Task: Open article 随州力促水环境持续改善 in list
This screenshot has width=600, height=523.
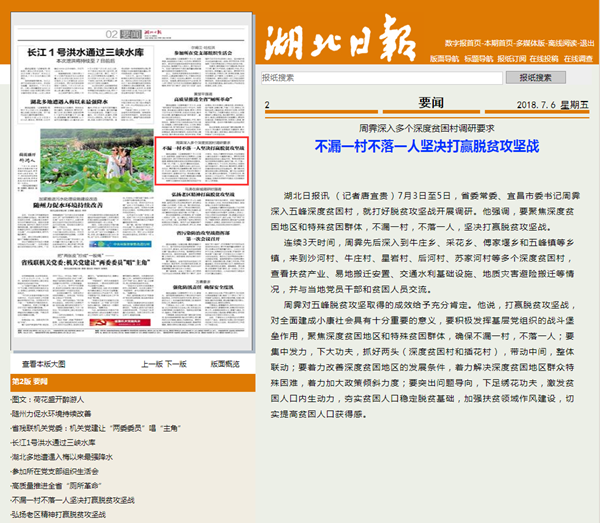Action: pyautogui.click(x=51, y=414)
